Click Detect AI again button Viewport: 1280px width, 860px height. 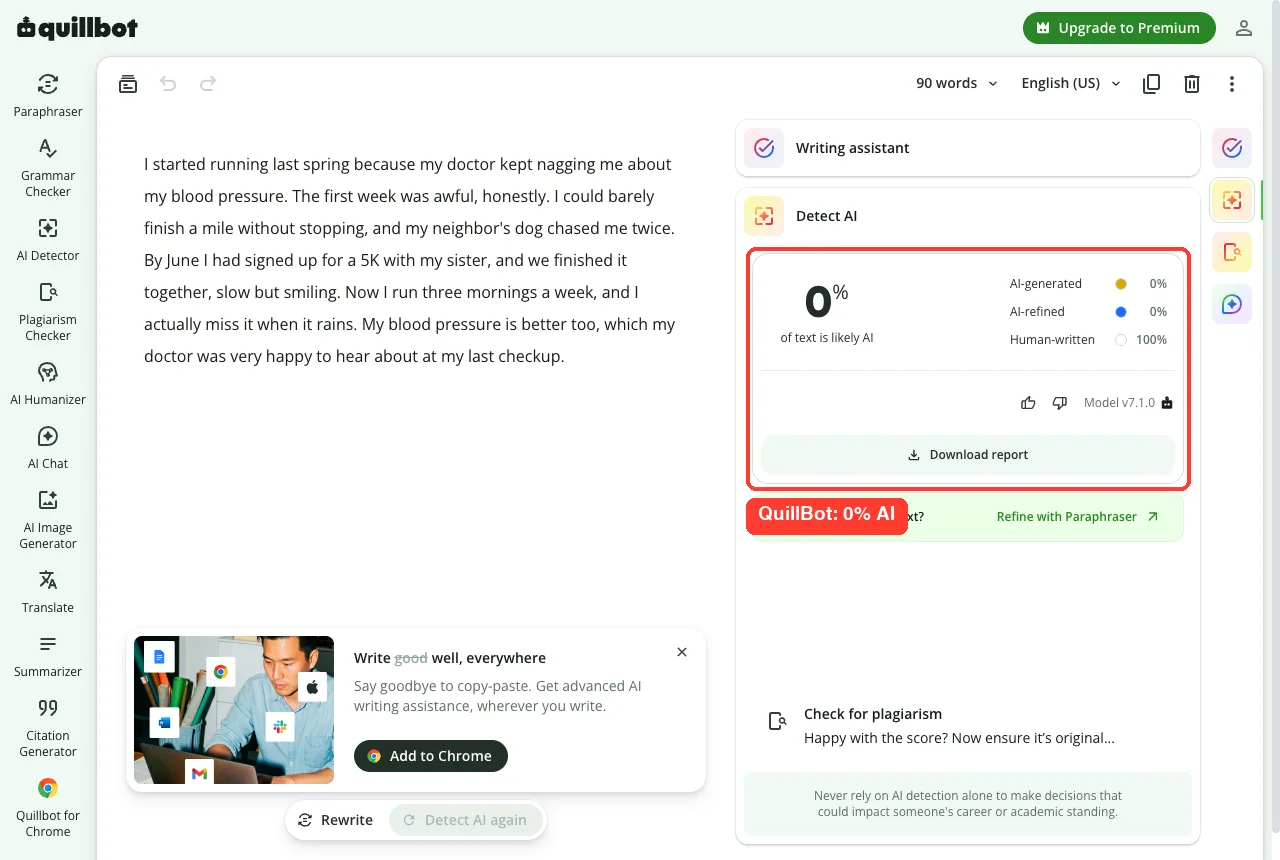[x=465, y=820]
